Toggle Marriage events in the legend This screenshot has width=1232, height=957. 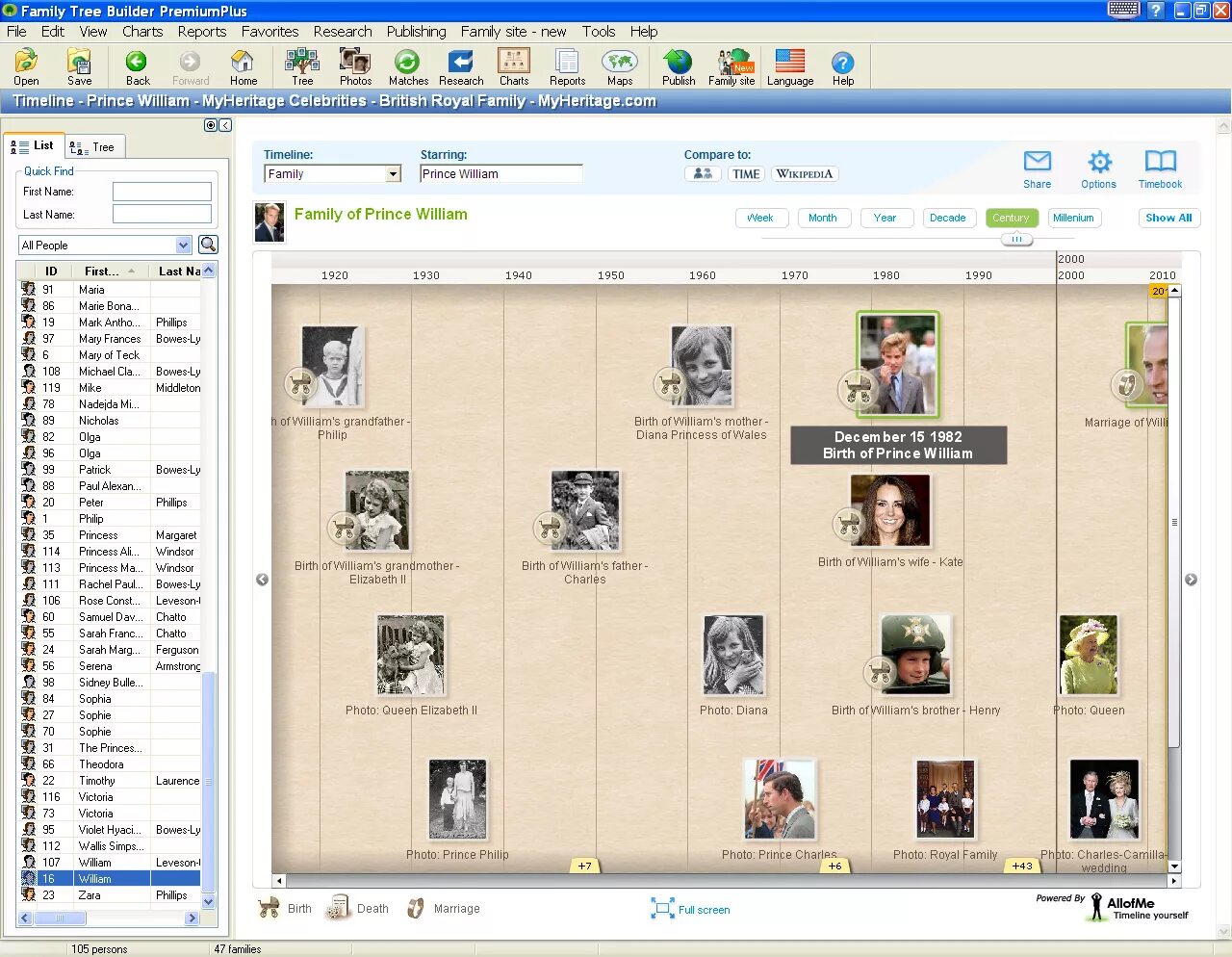click(x=443, y=908)
